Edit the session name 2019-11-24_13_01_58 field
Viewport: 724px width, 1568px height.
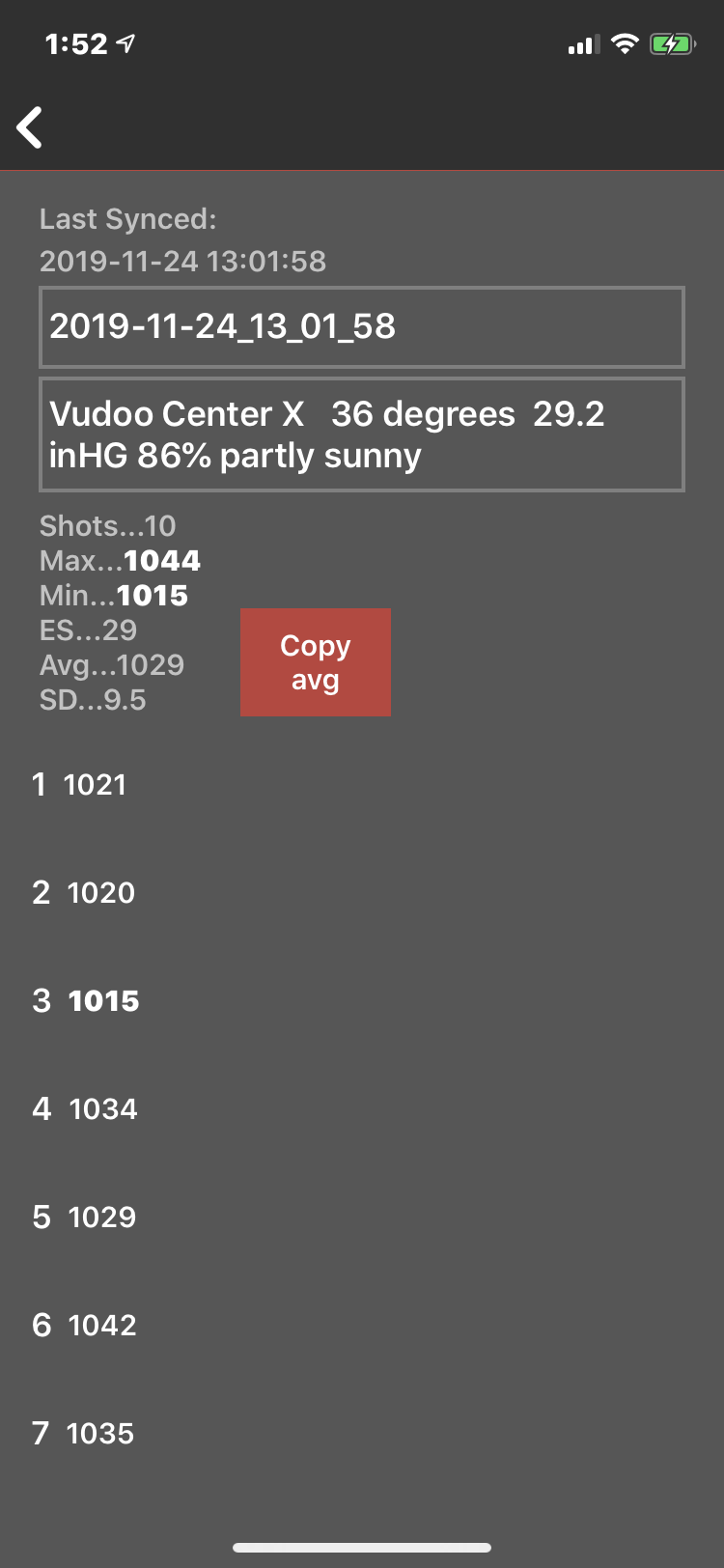tap(362, 327)
